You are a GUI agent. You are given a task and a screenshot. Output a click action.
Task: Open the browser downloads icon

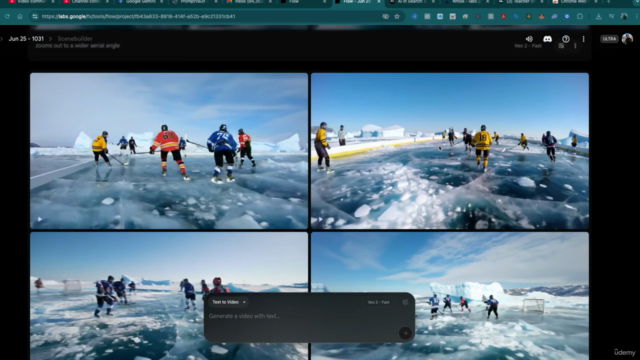598,16
